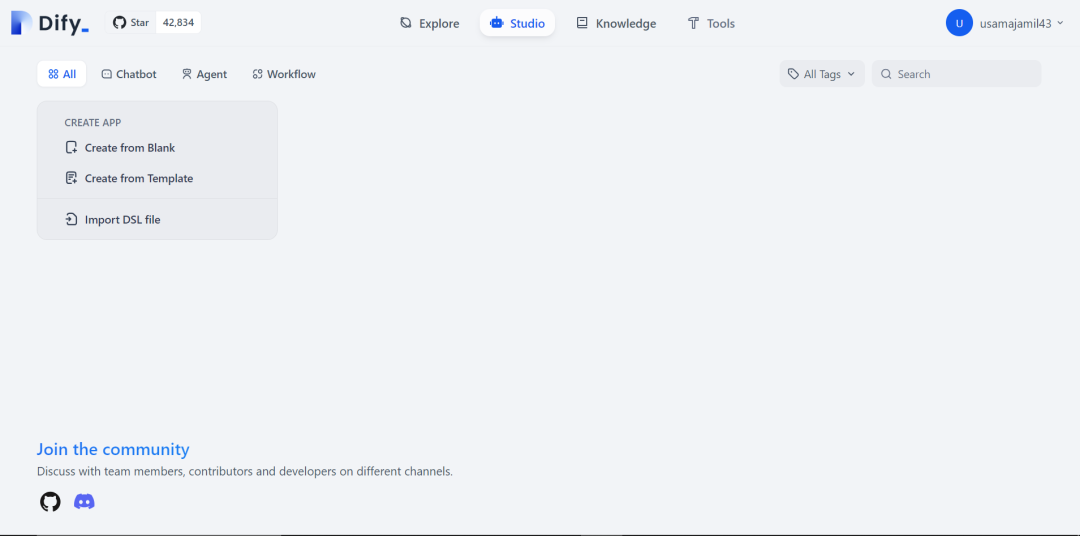Choose Create from Template

pos(138,179)
